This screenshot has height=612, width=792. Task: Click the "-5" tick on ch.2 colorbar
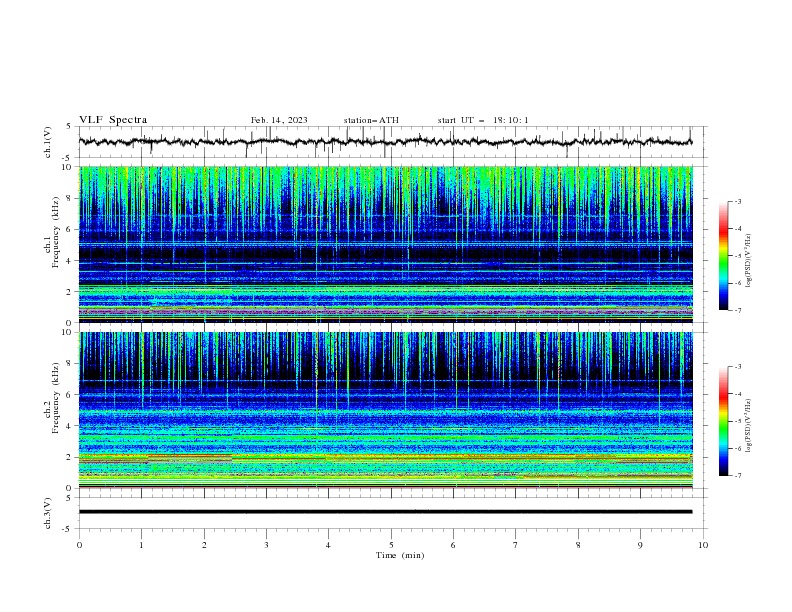coord(737,421)
